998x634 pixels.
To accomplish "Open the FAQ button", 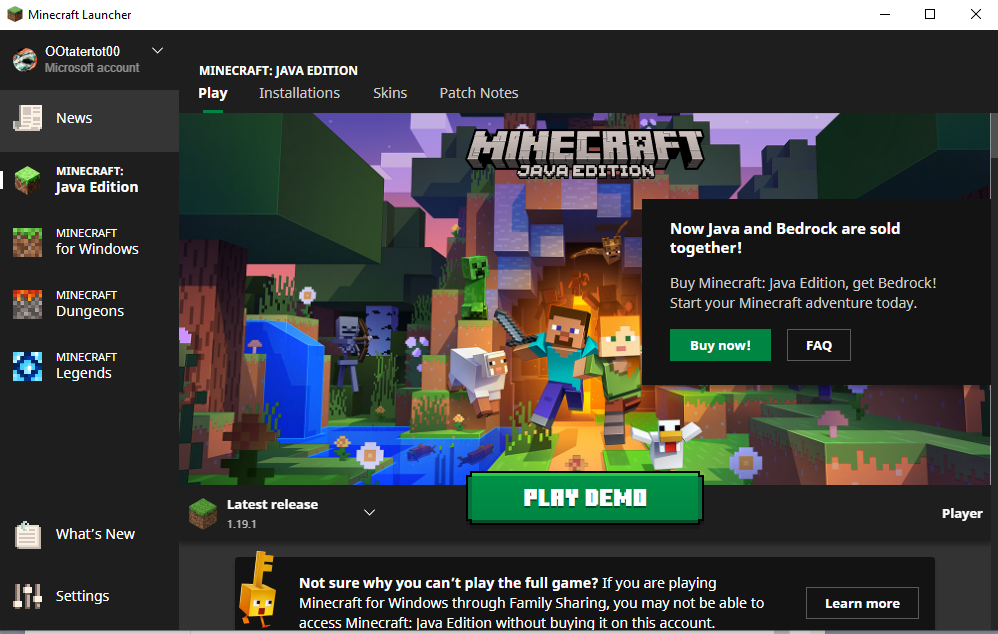I will [x=819, y=345].
